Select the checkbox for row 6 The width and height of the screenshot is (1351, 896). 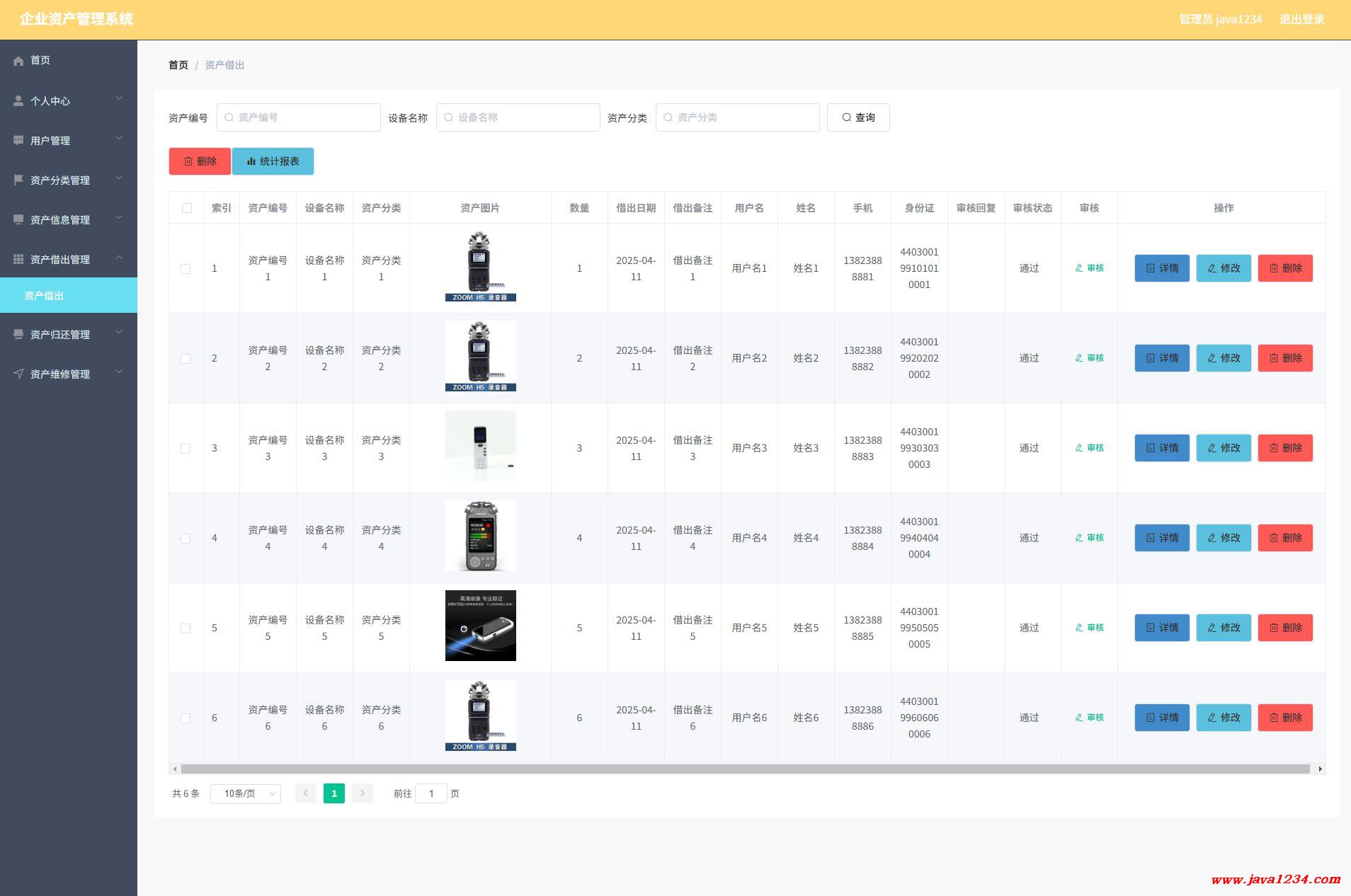pos(186,718)
